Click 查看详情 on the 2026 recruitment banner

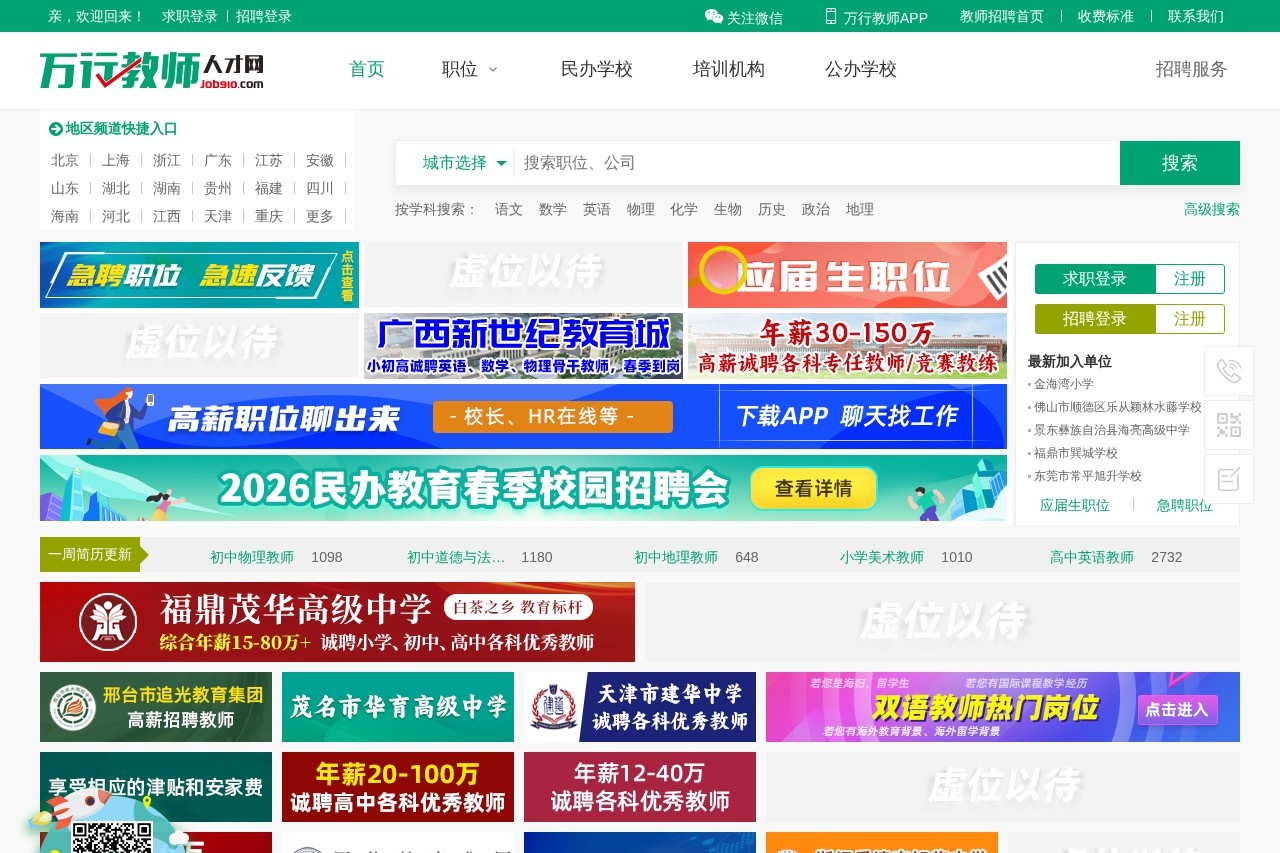point(813,488)
